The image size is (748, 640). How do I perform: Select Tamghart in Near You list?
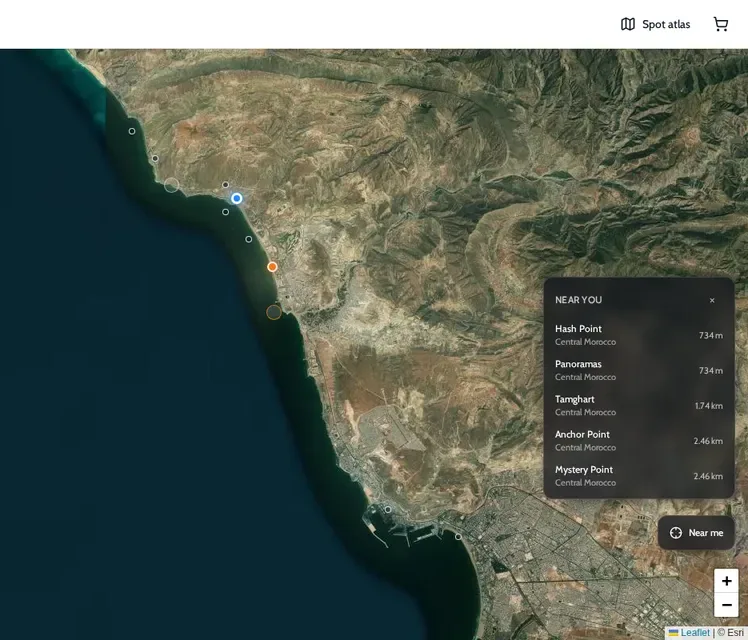tap(639, 405)
